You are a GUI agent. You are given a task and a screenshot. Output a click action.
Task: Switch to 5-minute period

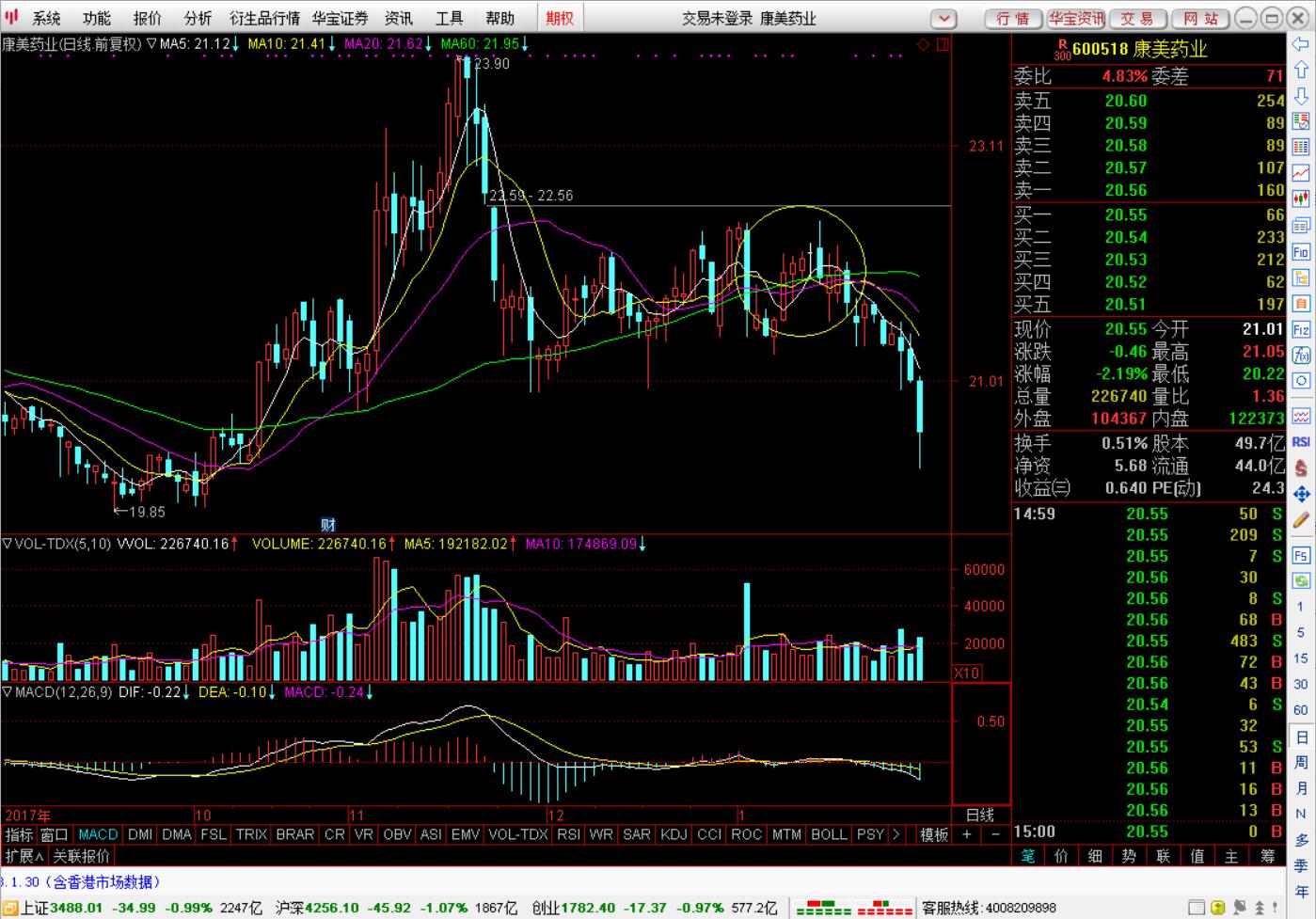(x=1301, y=632)
